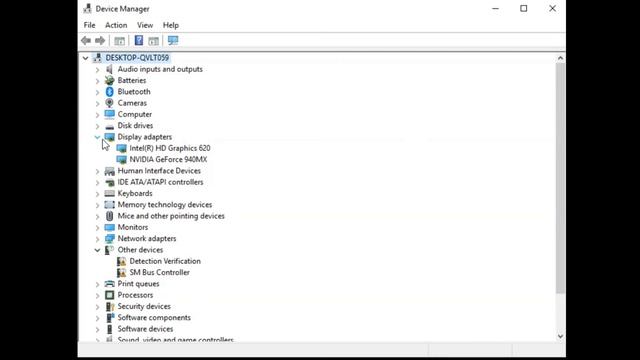640x360 pixels.
Task: Open the Action menu
Action: (x=116, y=25)
